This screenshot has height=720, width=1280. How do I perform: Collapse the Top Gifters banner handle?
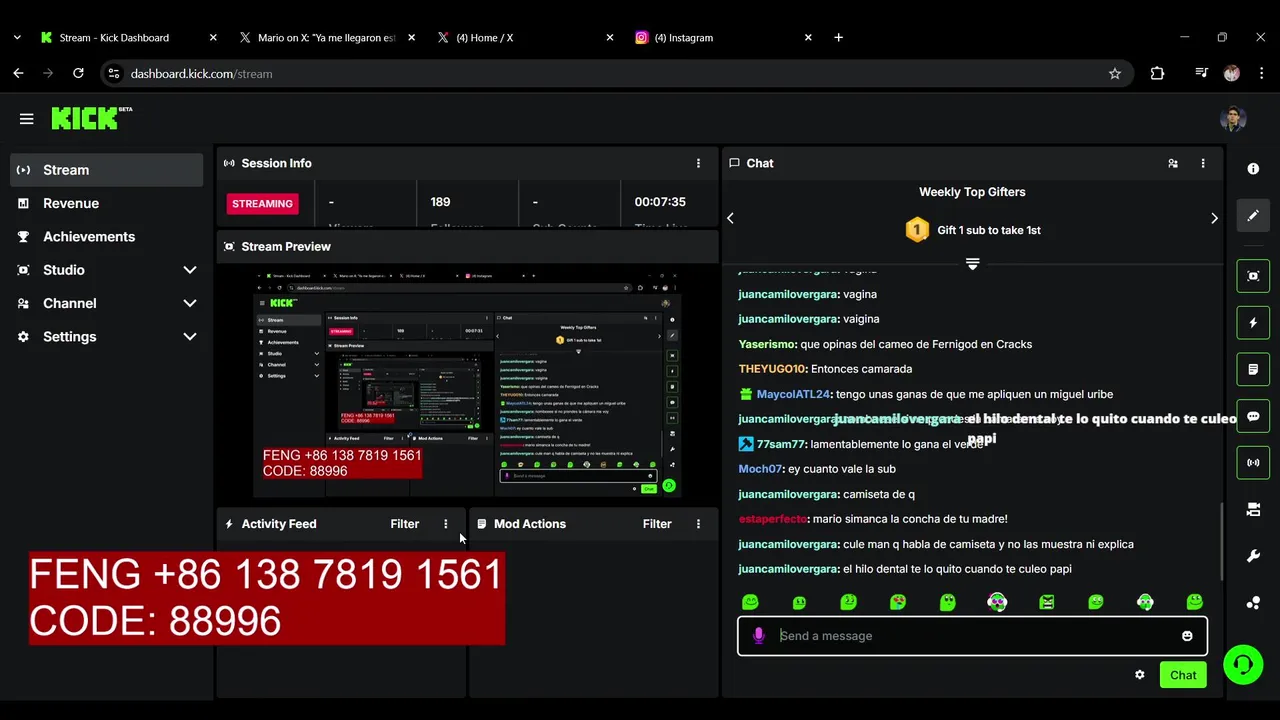tap(972, 264)
